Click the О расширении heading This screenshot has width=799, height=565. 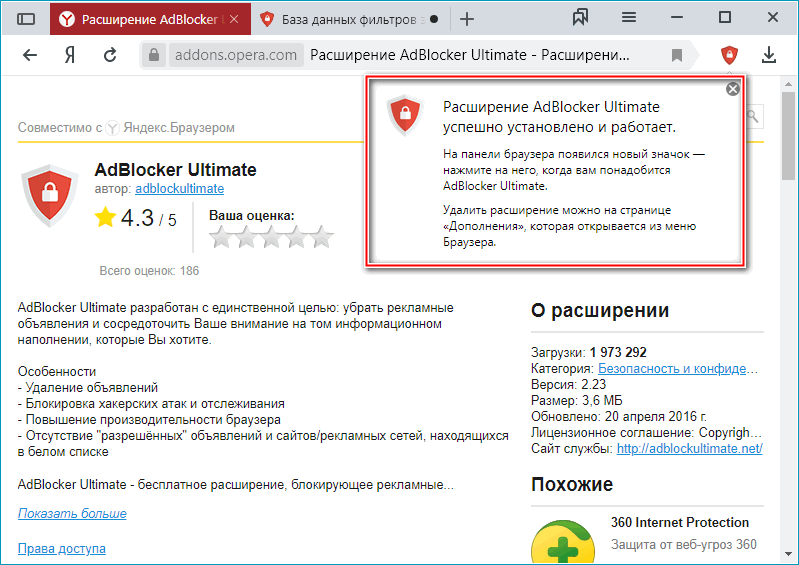pos(600,310)
